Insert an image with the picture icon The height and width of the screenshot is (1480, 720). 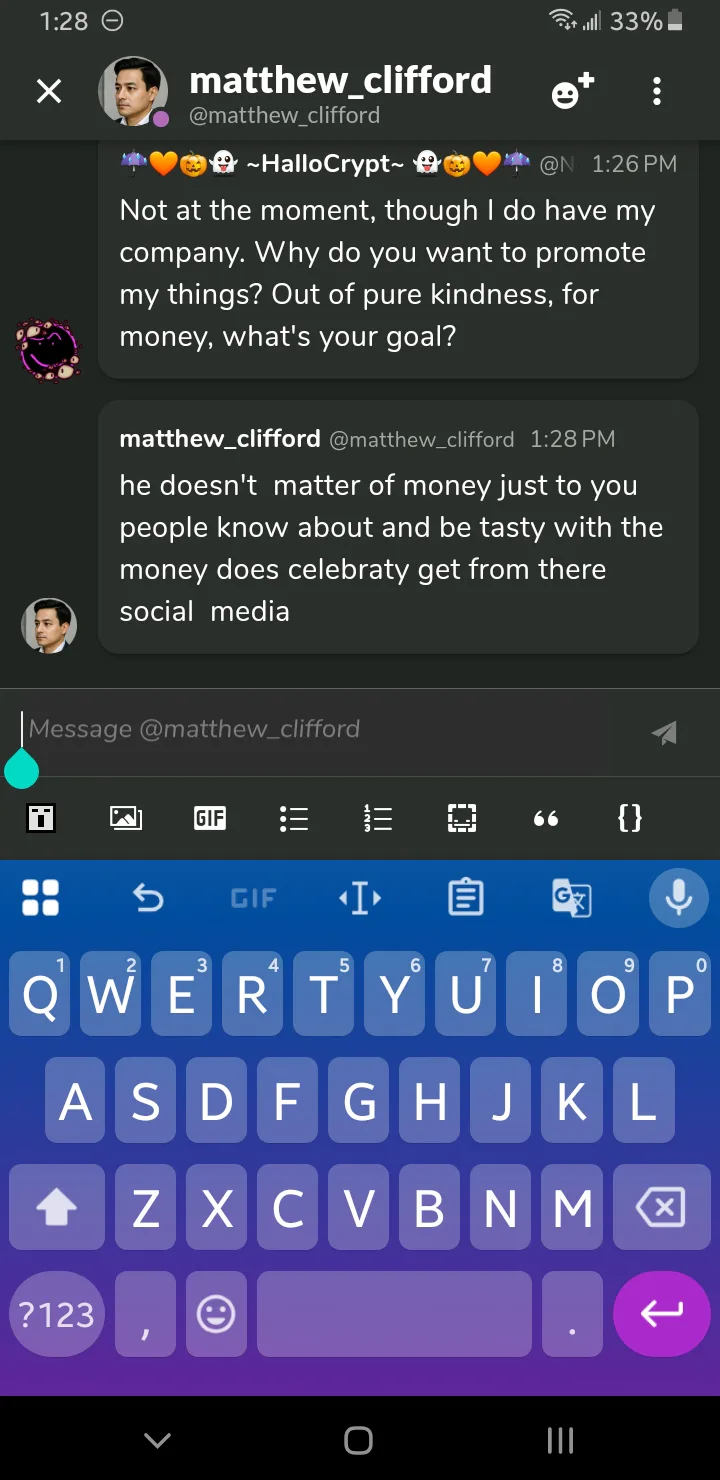pyautogui.click(x=126, y=818)
